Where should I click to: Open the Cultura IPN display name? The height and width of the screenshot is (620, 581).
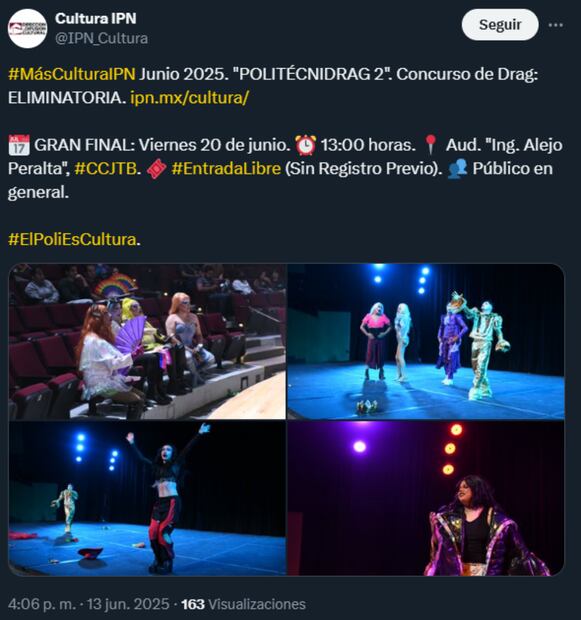click(x=96, y=19)
